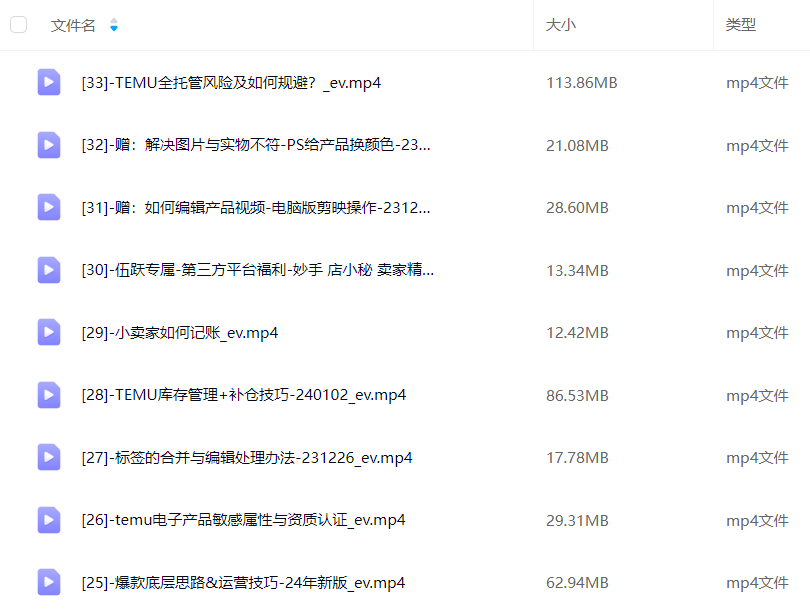Click video icon for [25]-爆款底层思路 file
810x613 pixels.
49,583
